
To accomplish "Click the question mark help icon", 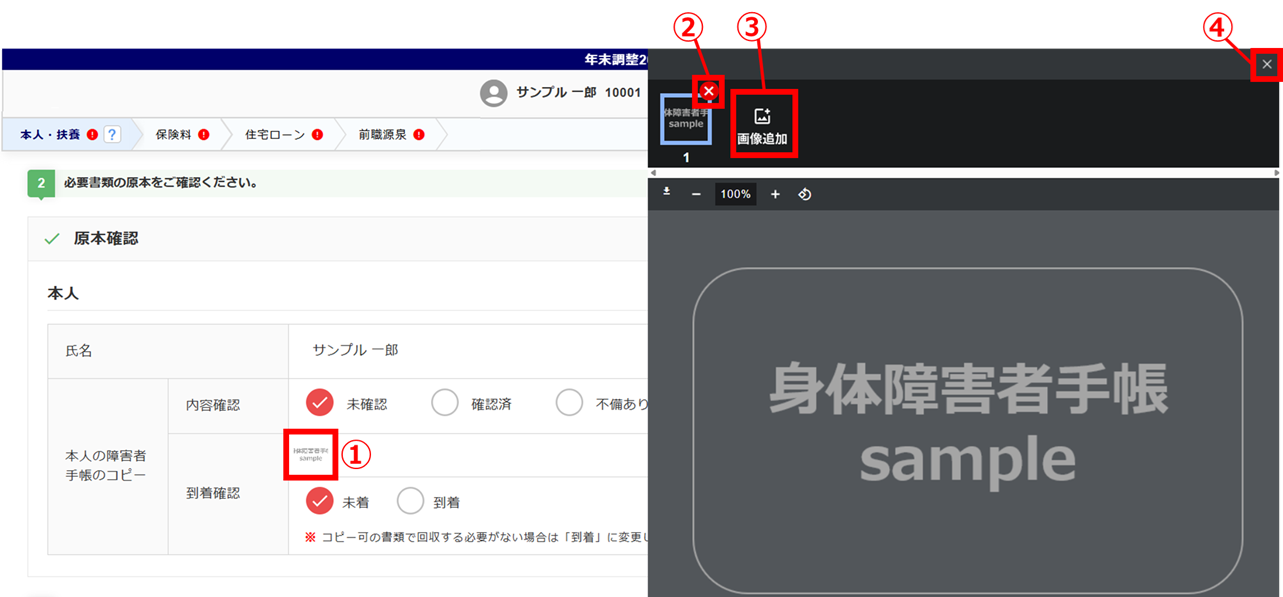I will 112,134.
